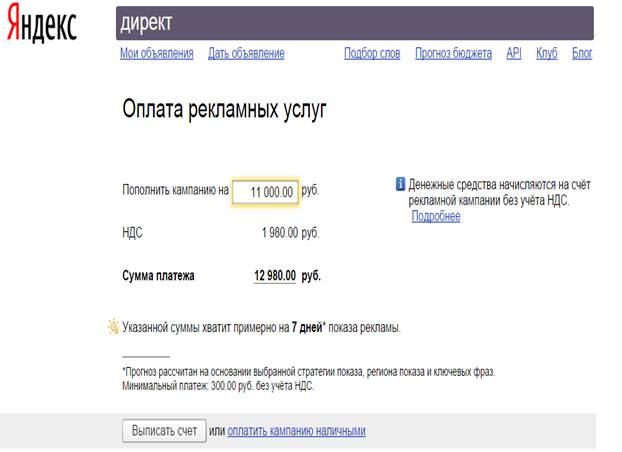Open Подбор слов link
The height and width of the screenshot is (452, 622).
(x=372, y=53)
